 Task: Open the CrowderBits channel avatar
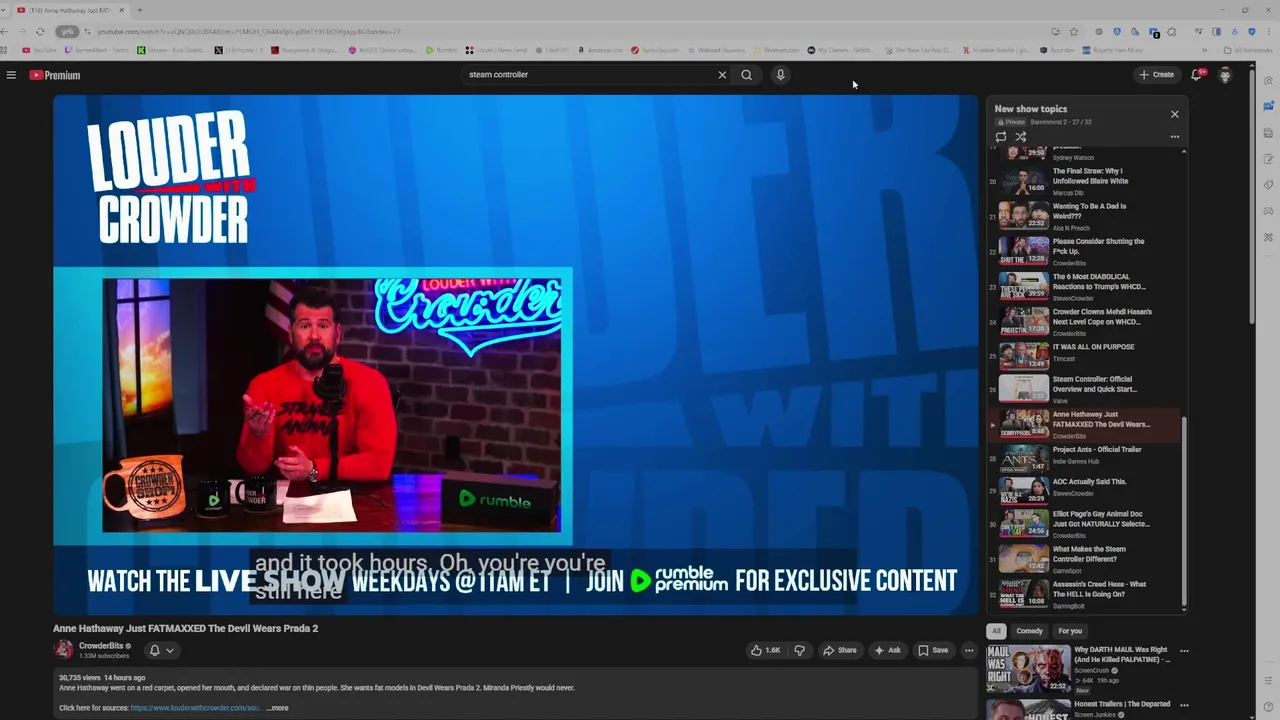click(63, 650)
